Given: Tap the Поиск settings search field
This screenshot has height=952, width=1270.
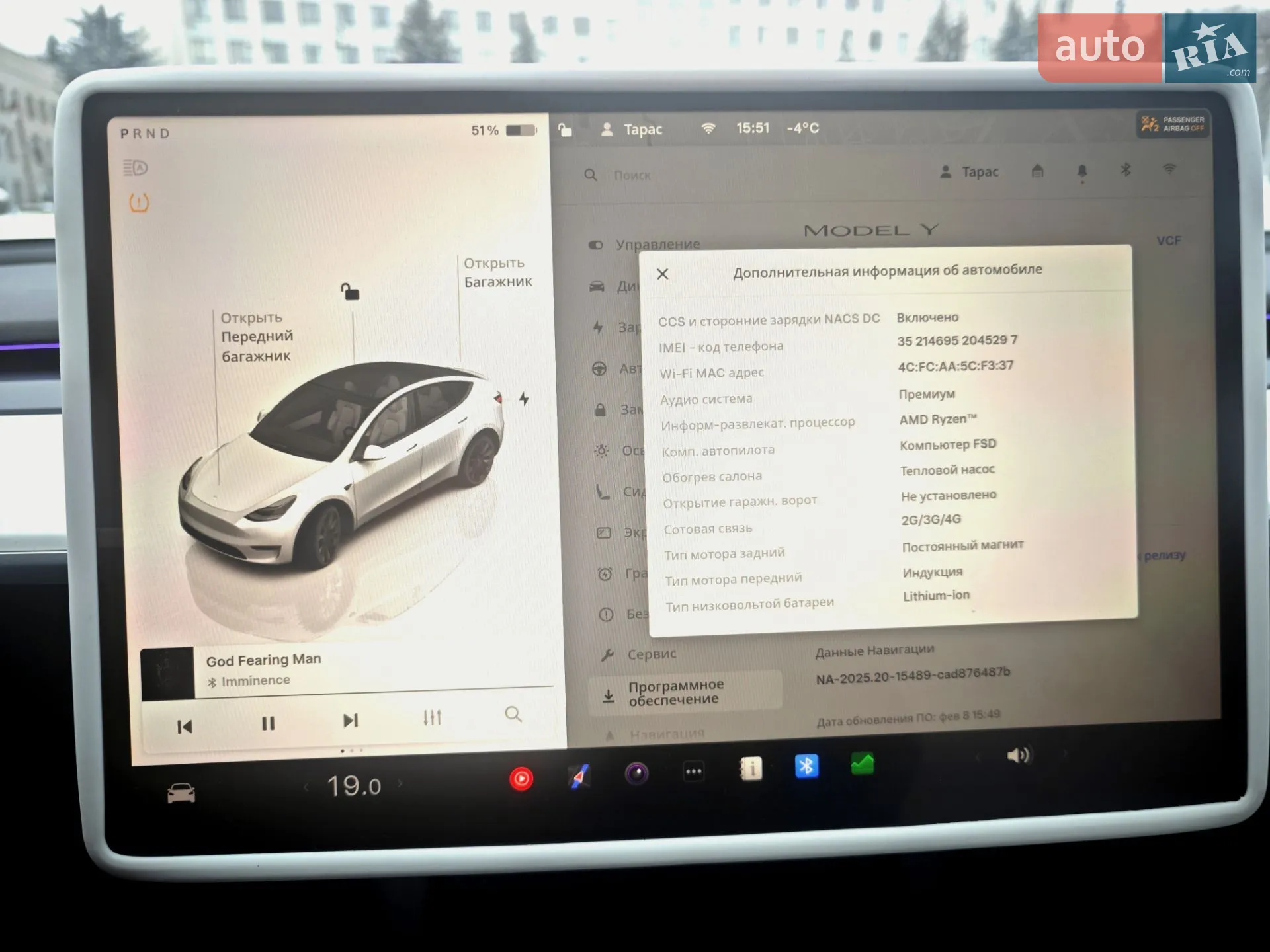Looking at the screenshot, I should (x=632, y=175).
